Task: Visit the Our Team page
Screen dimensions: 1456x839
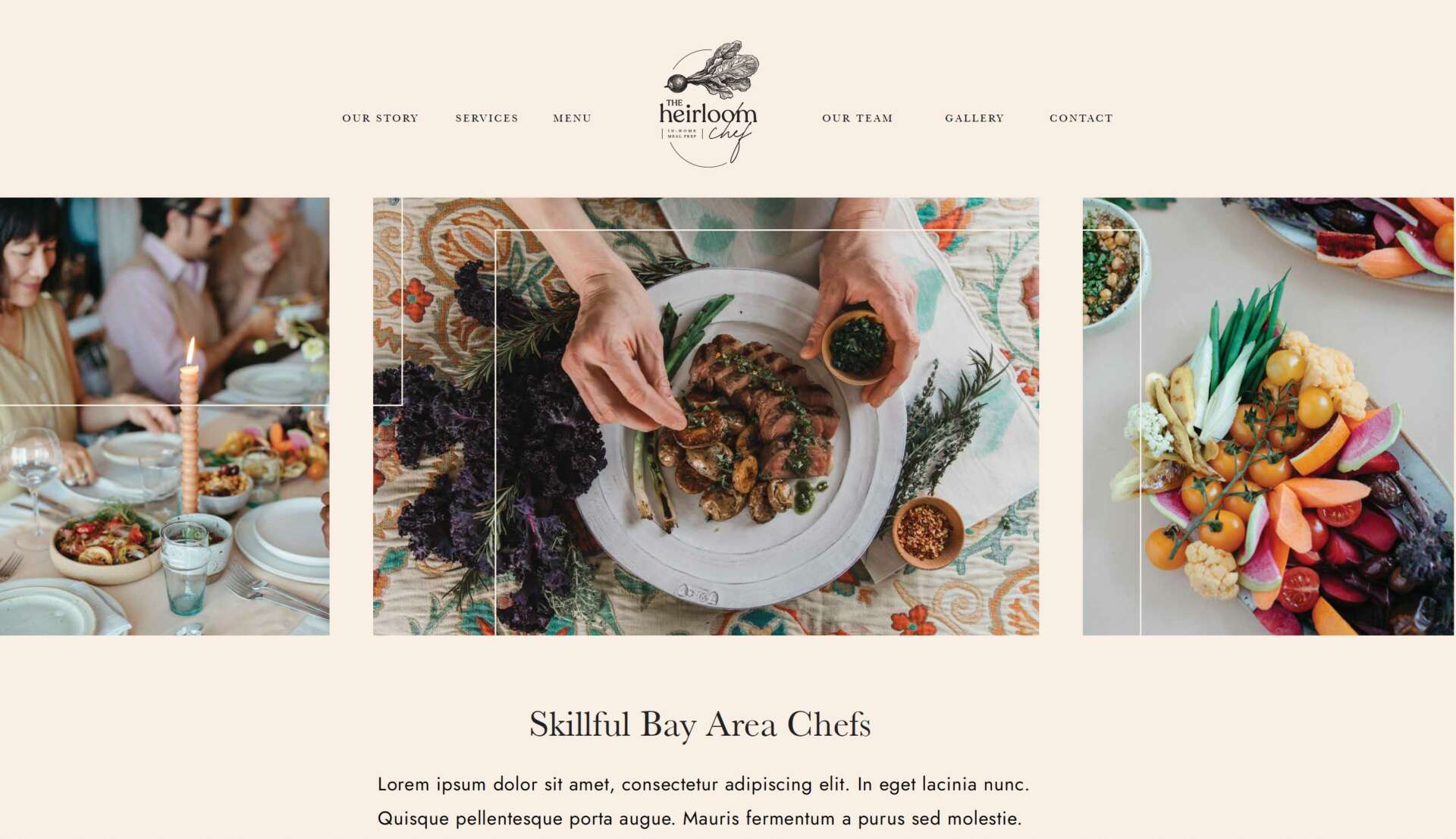Action: (x=858, y=118)
